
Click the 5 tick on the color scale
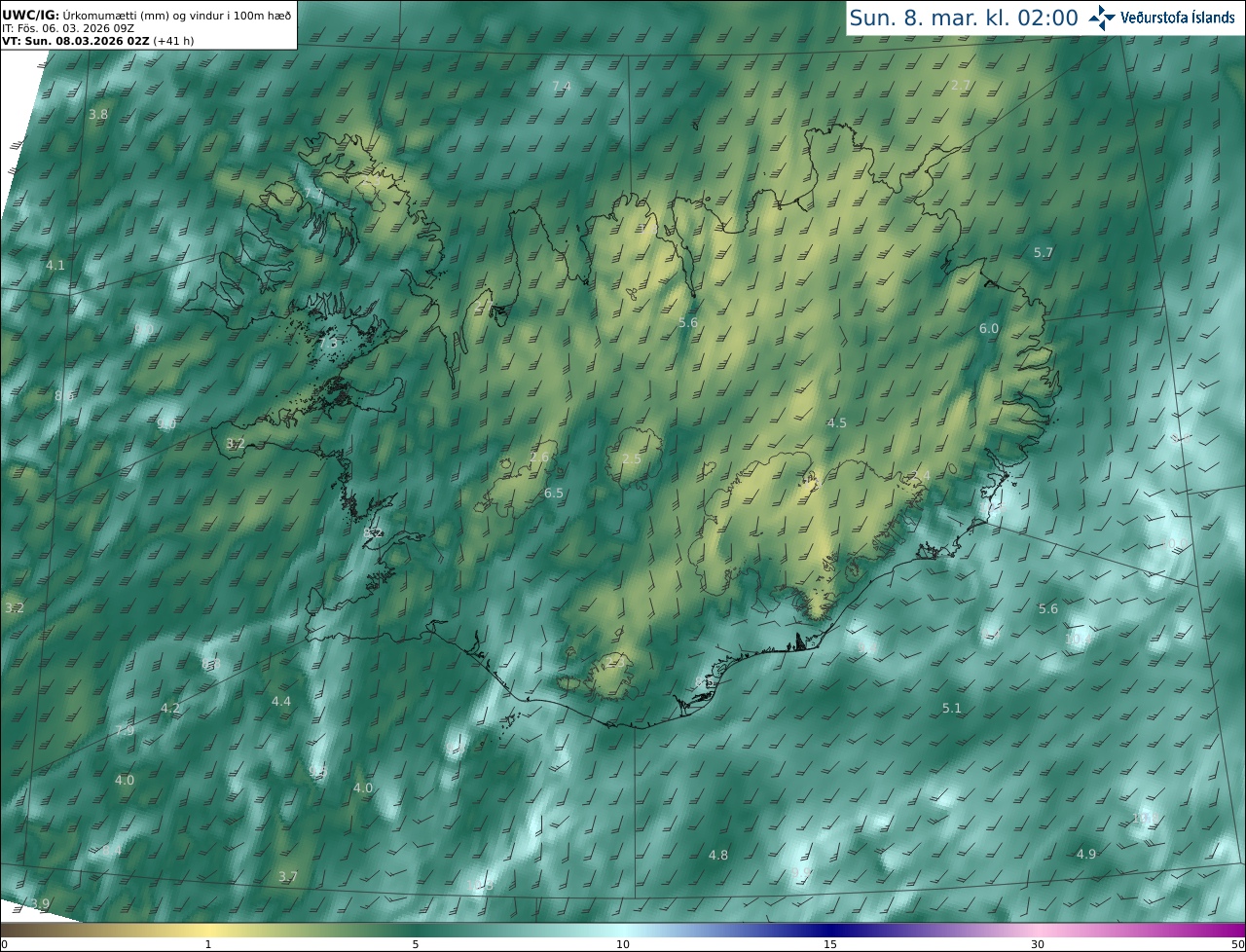coord(416,944)
